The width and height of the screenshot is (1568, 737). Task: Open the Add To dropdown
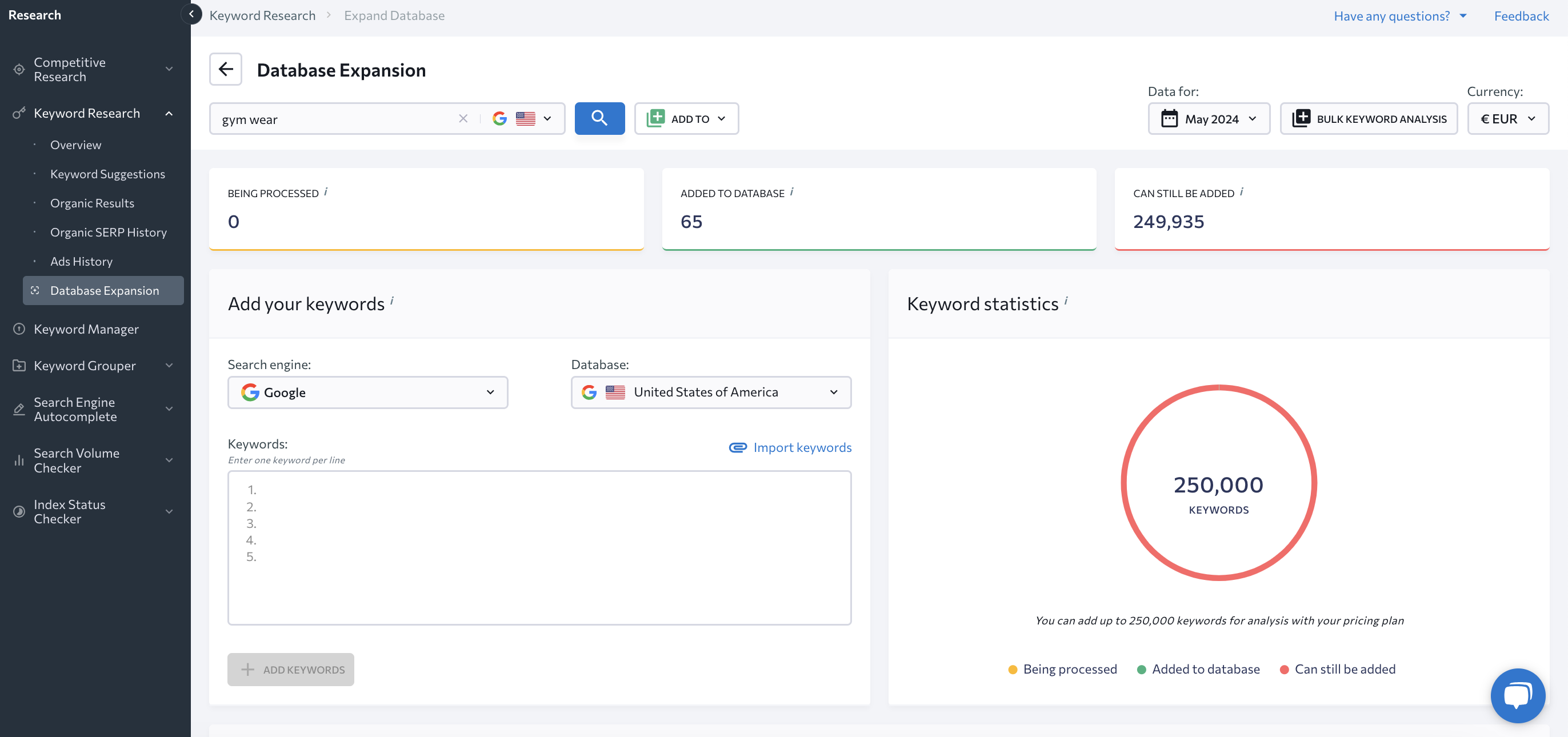click(686, 119)
